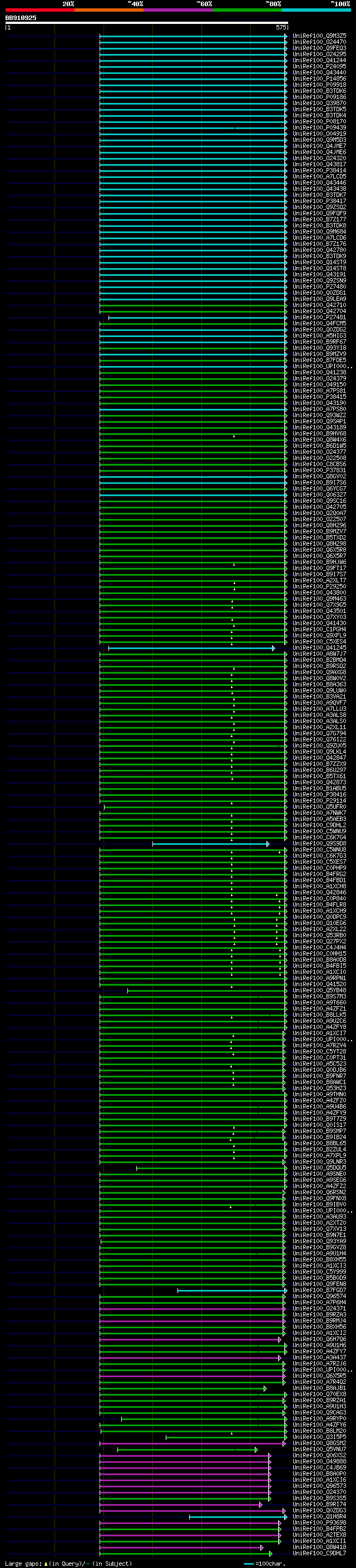Select the UniRef100_O49888 label
The height and width of the screenshot is (1568, 356).
[x=319, y=1461]
